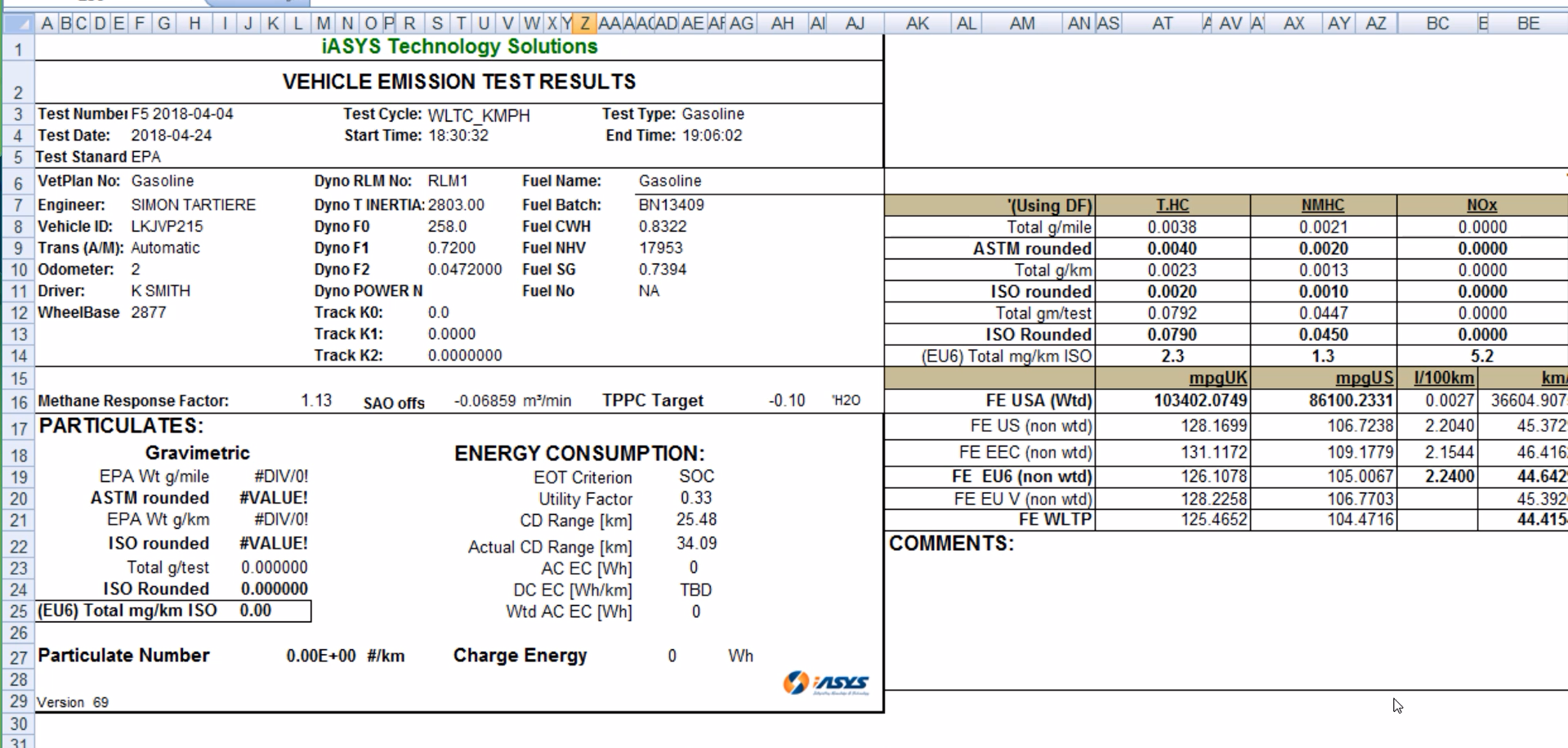Select fuel batch 'BN13409'

tap(671, 205)
